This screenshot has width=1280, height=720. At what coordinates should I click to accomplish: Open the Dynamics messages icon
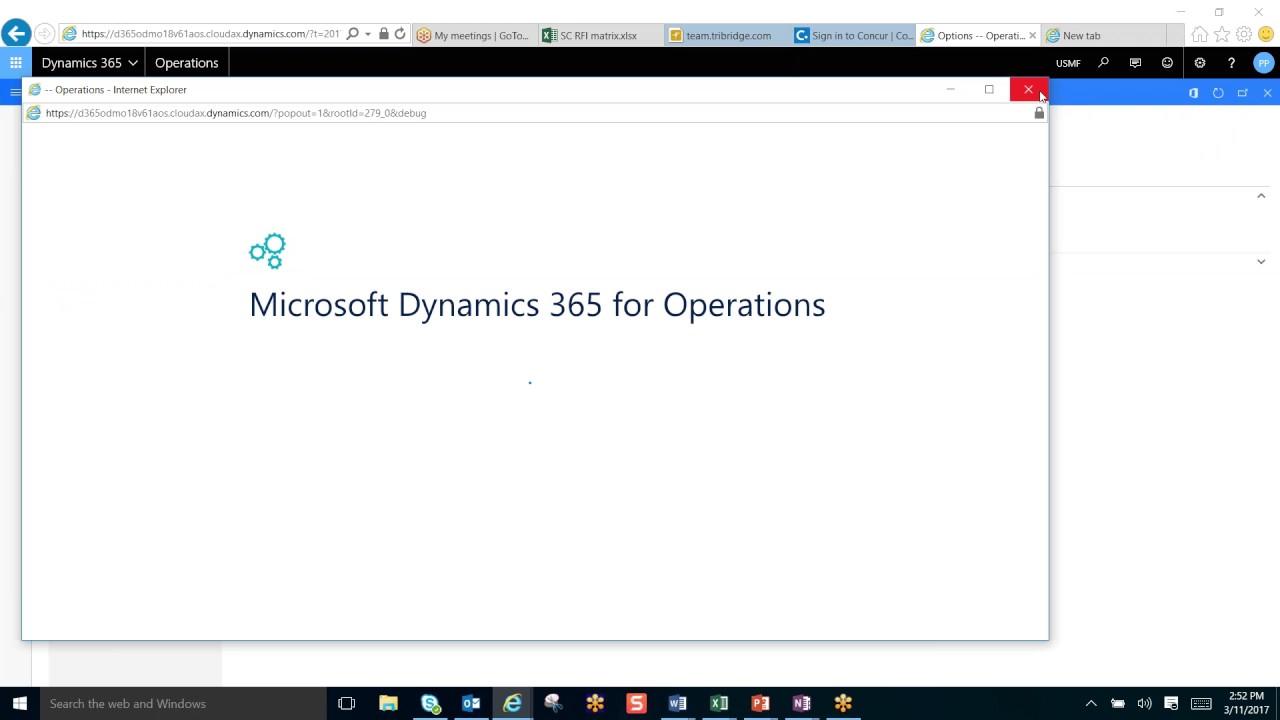pos(1135,63)
